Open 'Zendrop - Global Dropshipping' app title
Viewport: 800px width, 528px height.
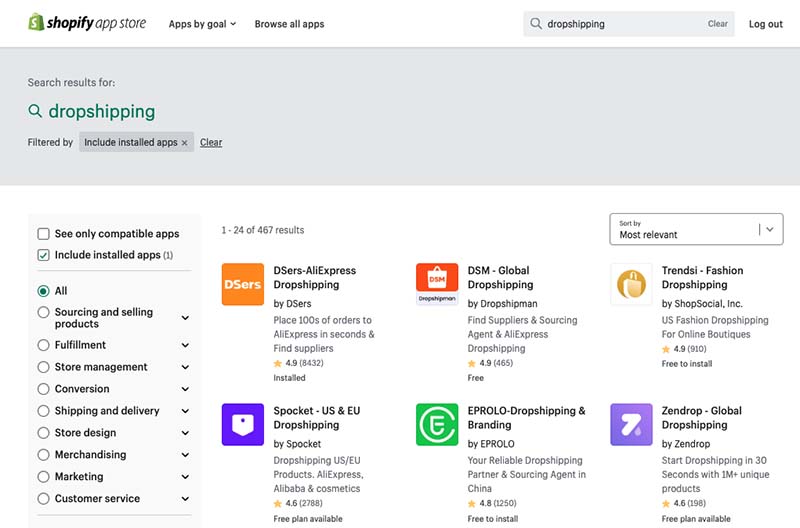click(702, 418)
